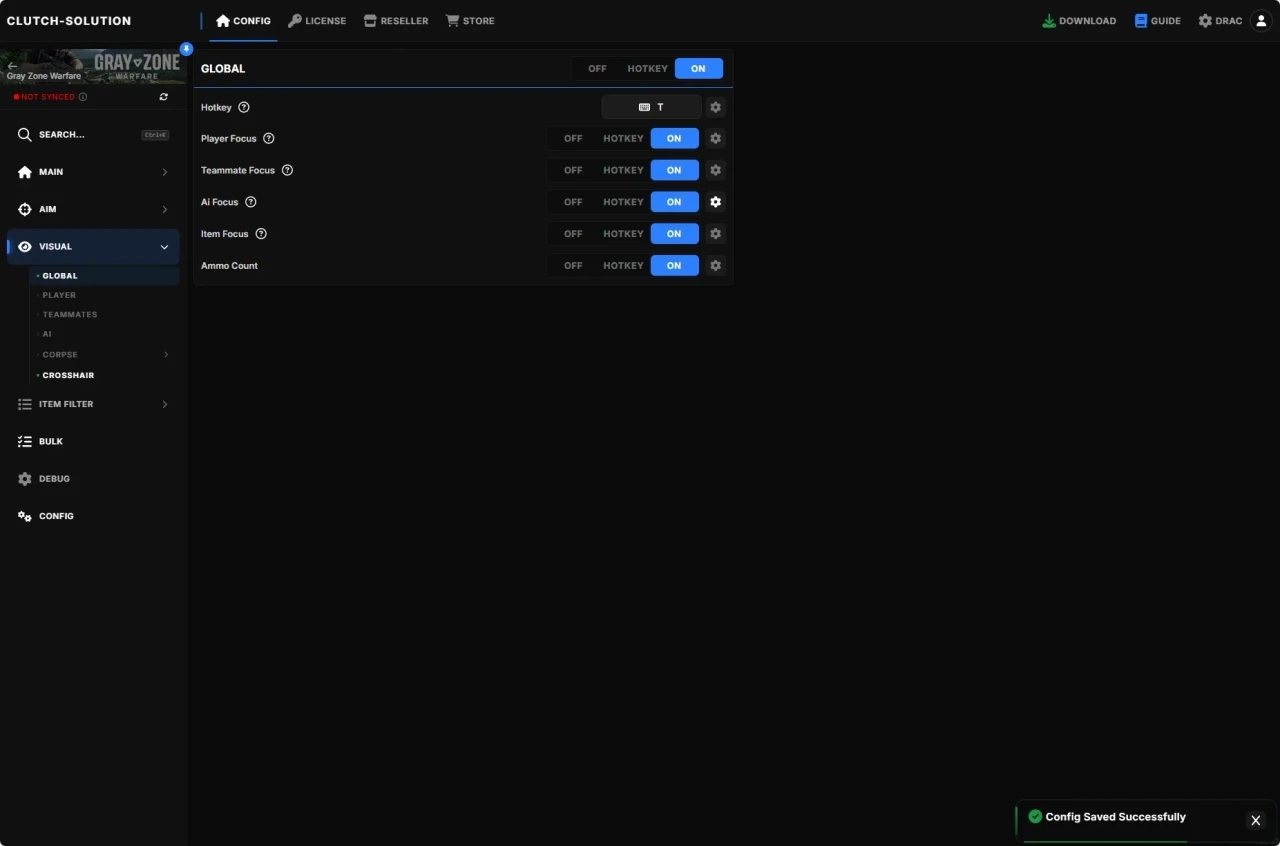Image resolution: width=1280 pixels, height=846 pixels.
Task: Click the Hotkey T key binding field
Action: click(651, 107)
